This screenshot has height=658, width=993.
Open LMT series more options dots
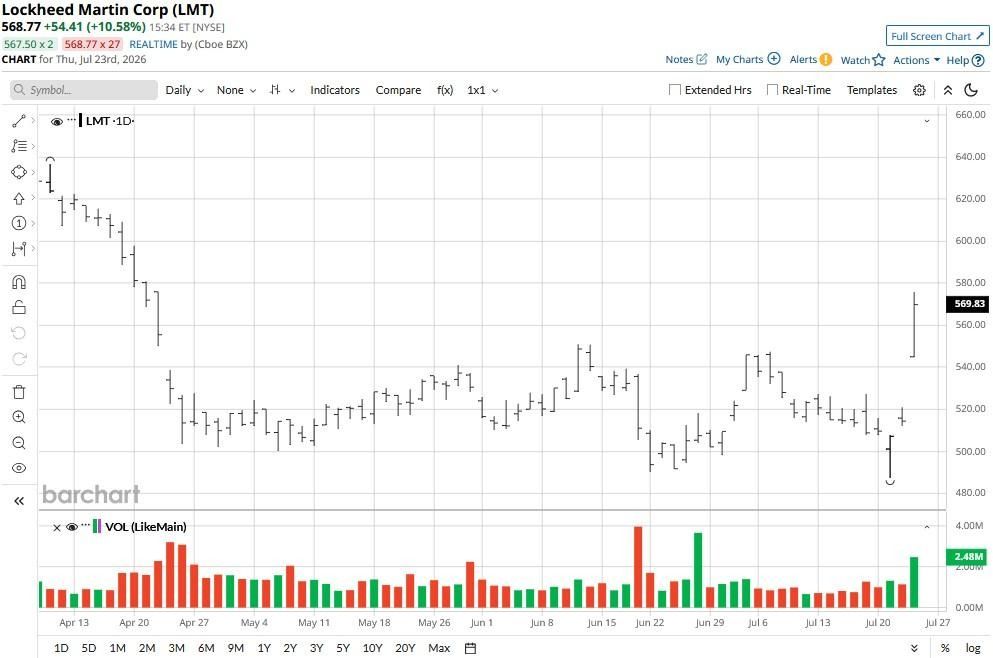72,118
